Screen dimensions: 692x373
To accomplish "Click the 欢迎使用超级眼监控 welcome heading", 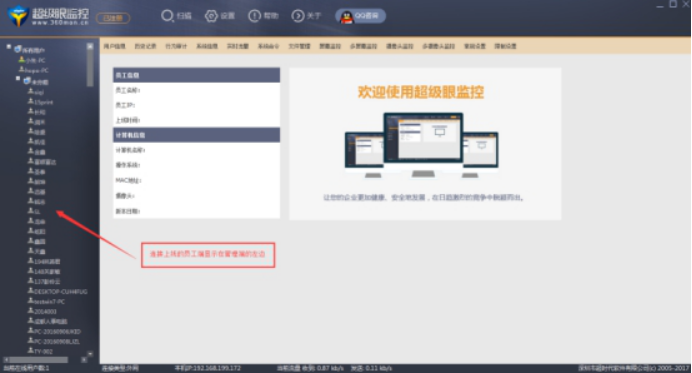I will [421, 92].
